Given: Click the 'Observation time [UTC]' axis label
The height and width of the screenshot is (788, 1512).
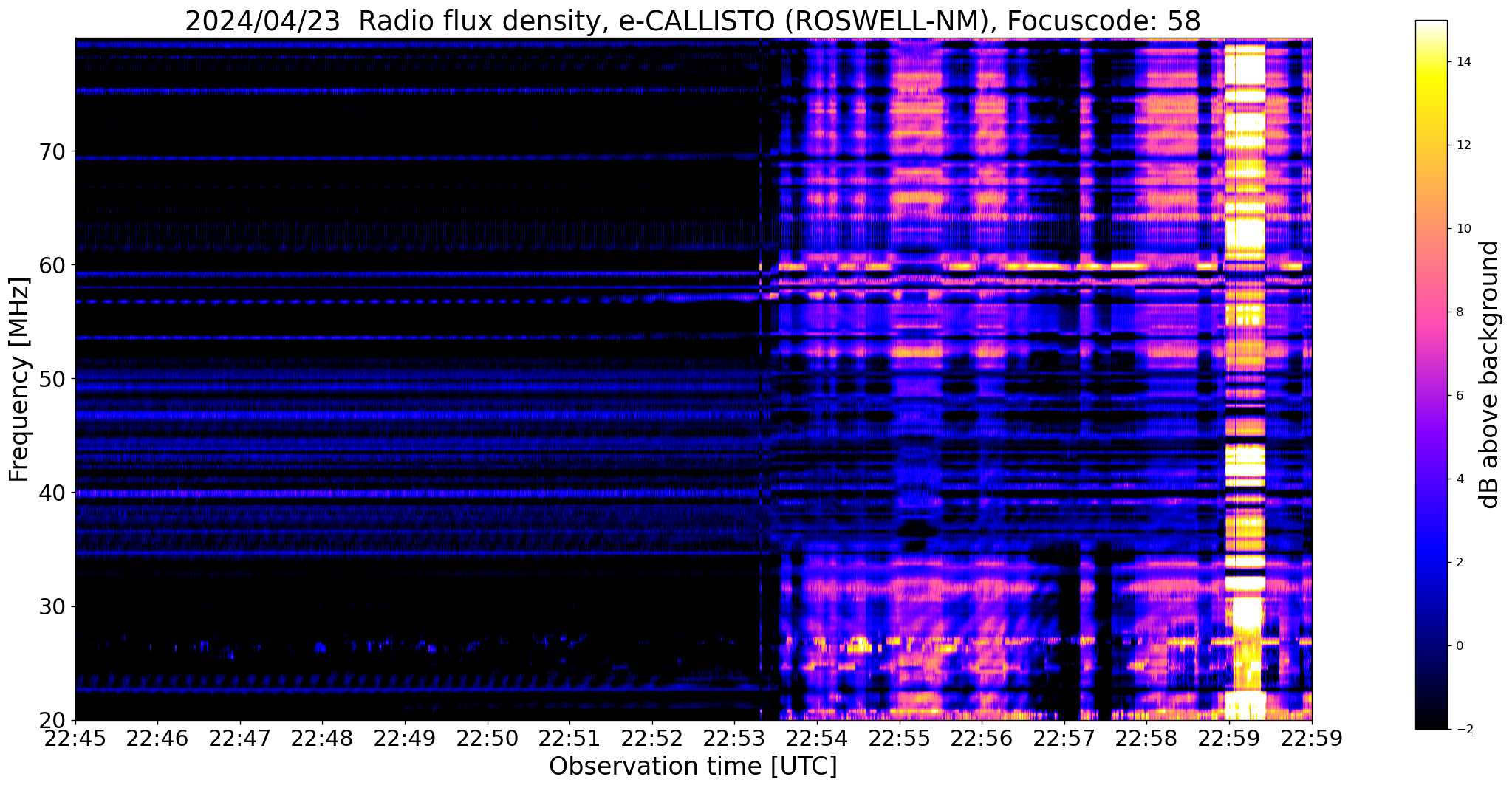Looking at the screenshot, I should click(x=693, y=767).
